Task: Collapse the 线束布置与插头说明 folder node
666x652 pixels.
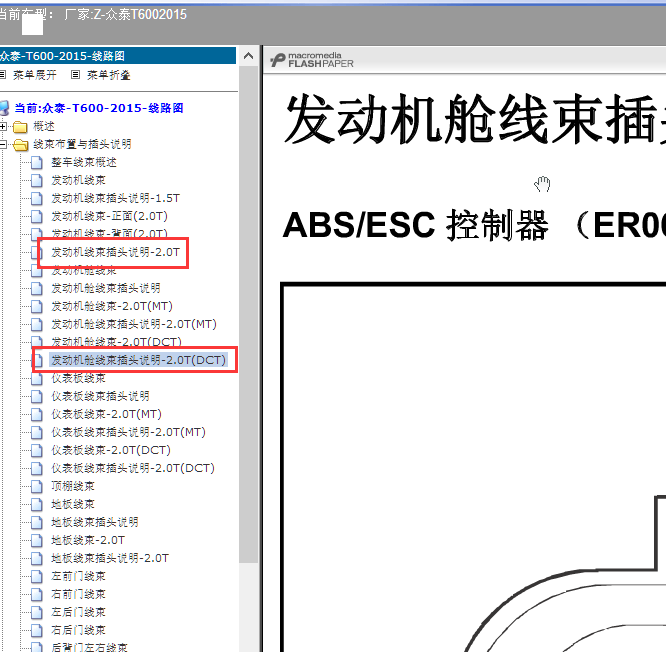Action: click(3, 144)
